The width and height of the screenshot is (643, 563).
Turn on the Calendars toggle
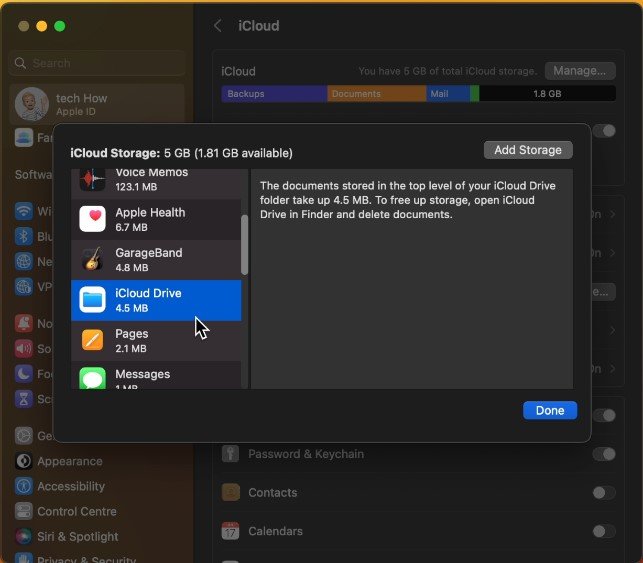coord(603,531)
